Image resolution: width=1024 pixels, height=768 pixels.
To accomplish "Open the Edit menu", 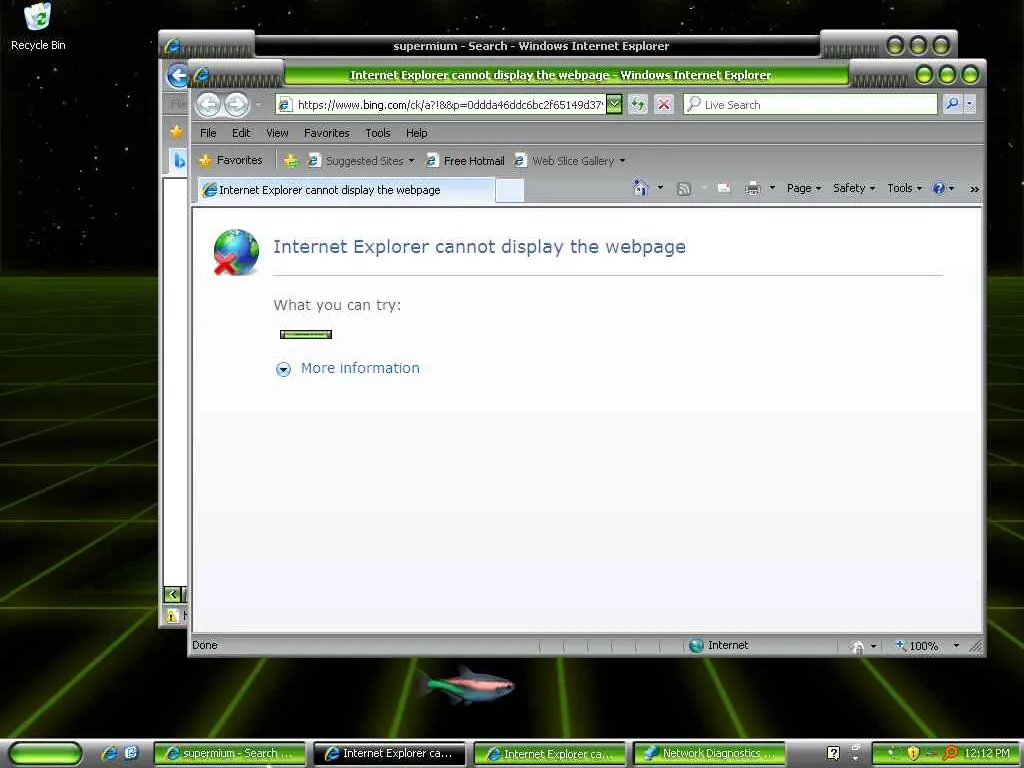I will [x=241, y=133].
